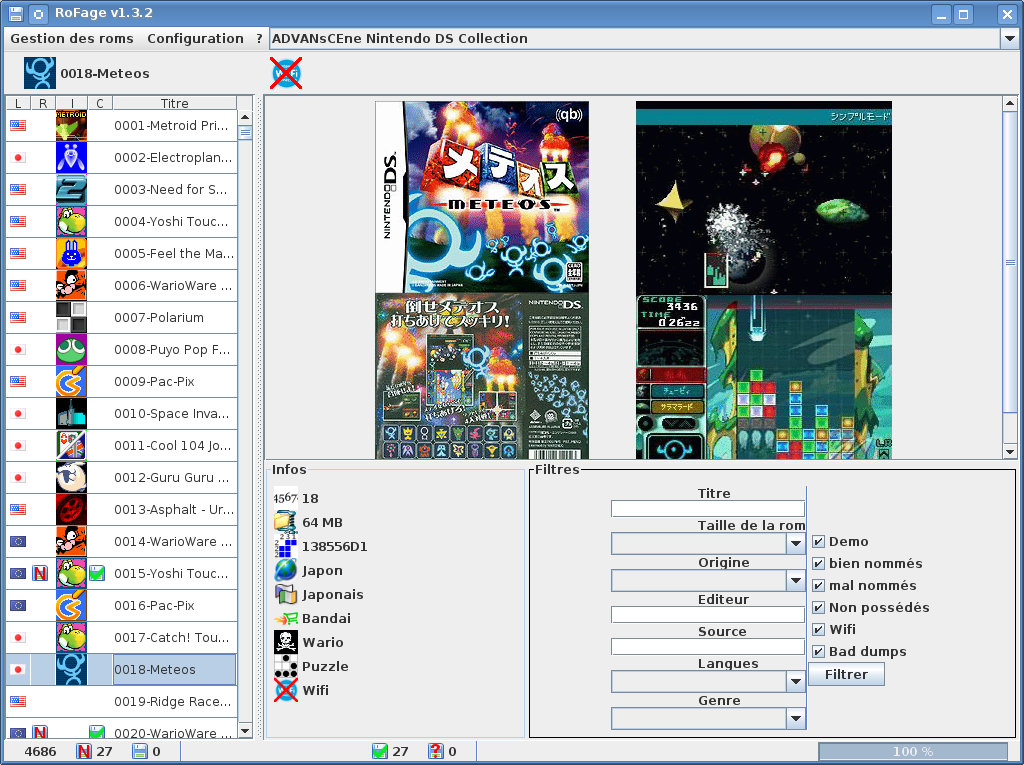
Task: Click the red question mark status icon
Action: [436, 751]
